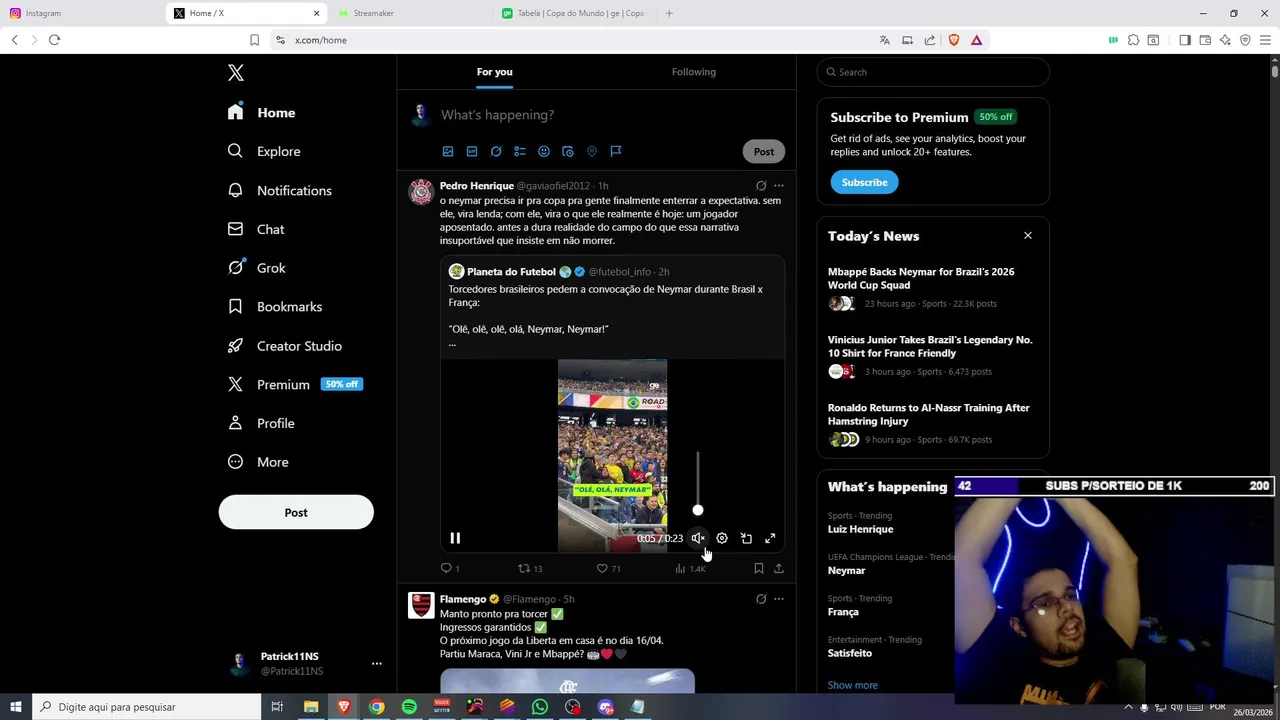
Task: Click Show more under What's happening
Action: [852, 685]
